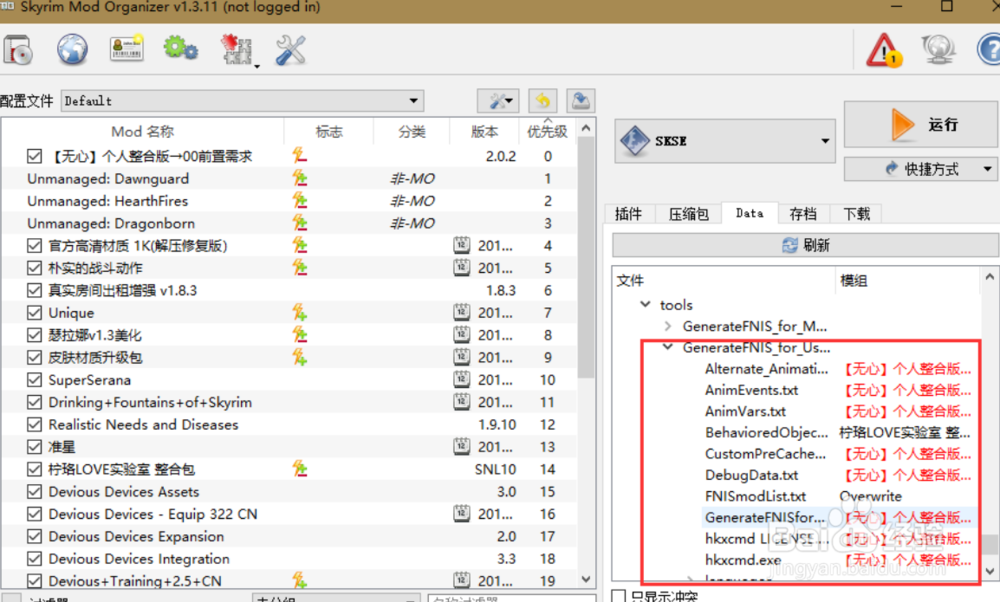The width and height of the screenshot is (1000, 602).
Task: Collapse the GenerateFNIS_for_Us... folder
Action: 668,347
